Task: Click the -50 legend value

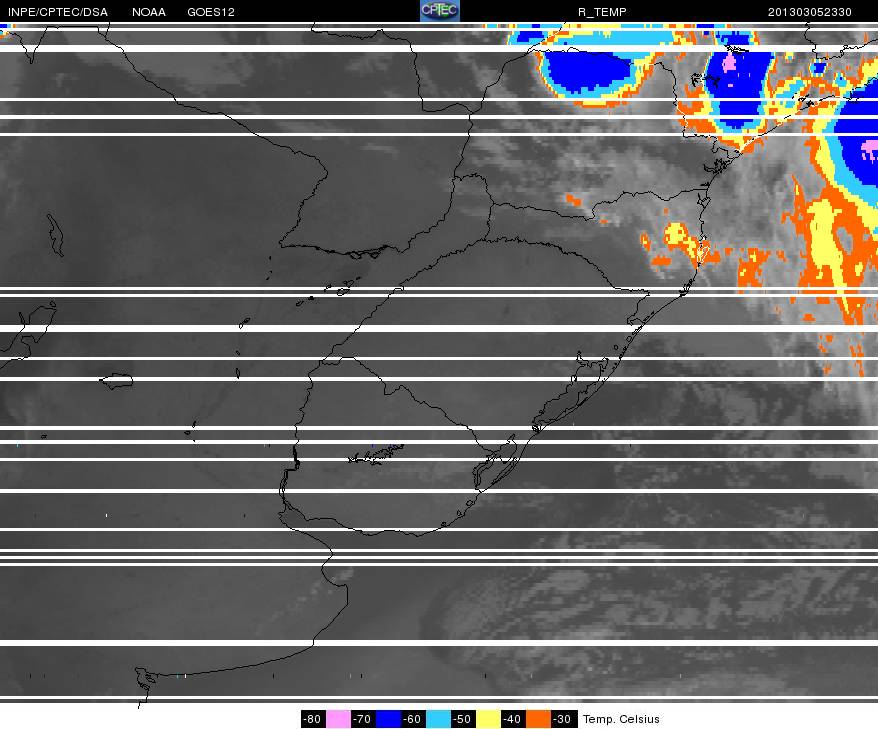Action: coord(463,719)
